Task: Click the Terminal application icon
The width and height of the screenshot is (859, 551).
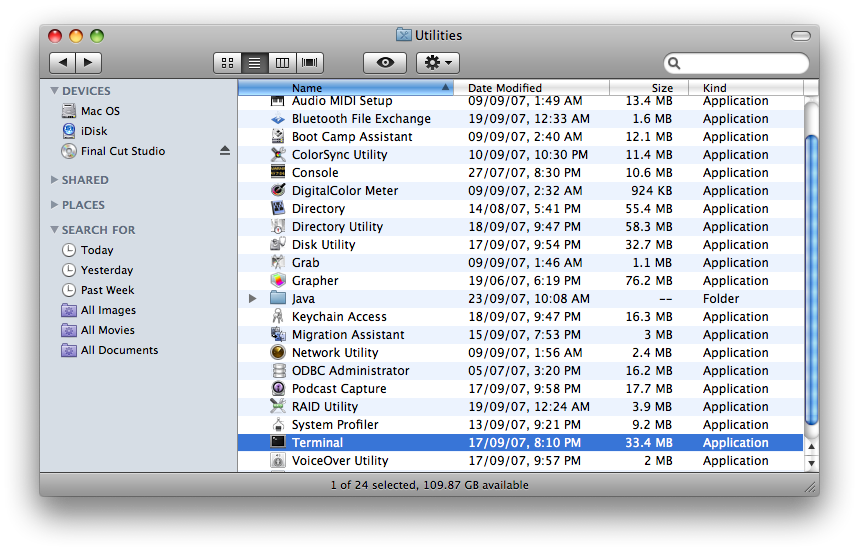Action: tap(278, 442)
